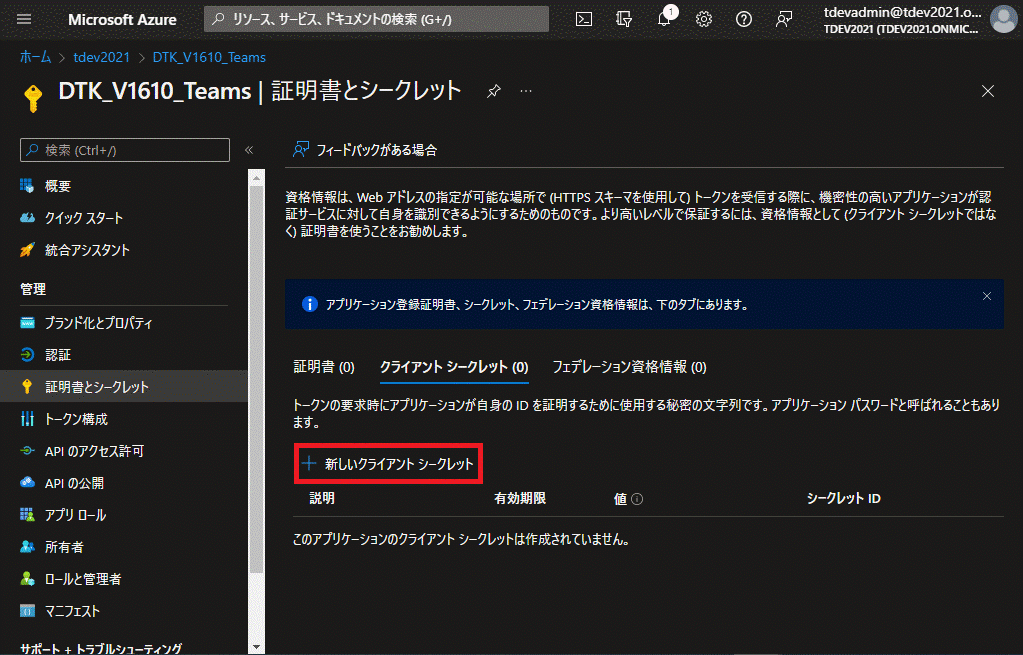This screenshot has height=655, width=1023.
Task: Open 概要 in the sidebar
Action: click(x=57, y=186)
